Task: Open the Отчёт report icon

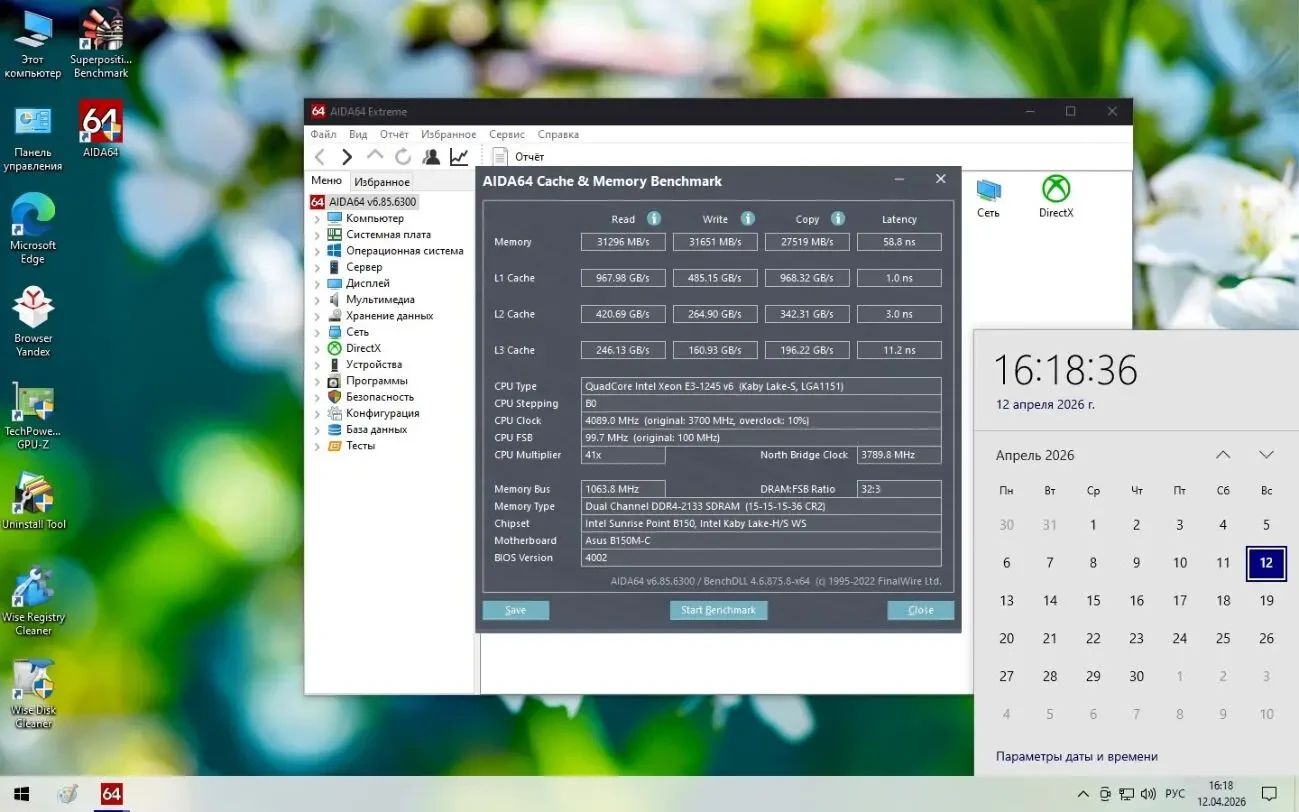Action: tap(499, 156)
